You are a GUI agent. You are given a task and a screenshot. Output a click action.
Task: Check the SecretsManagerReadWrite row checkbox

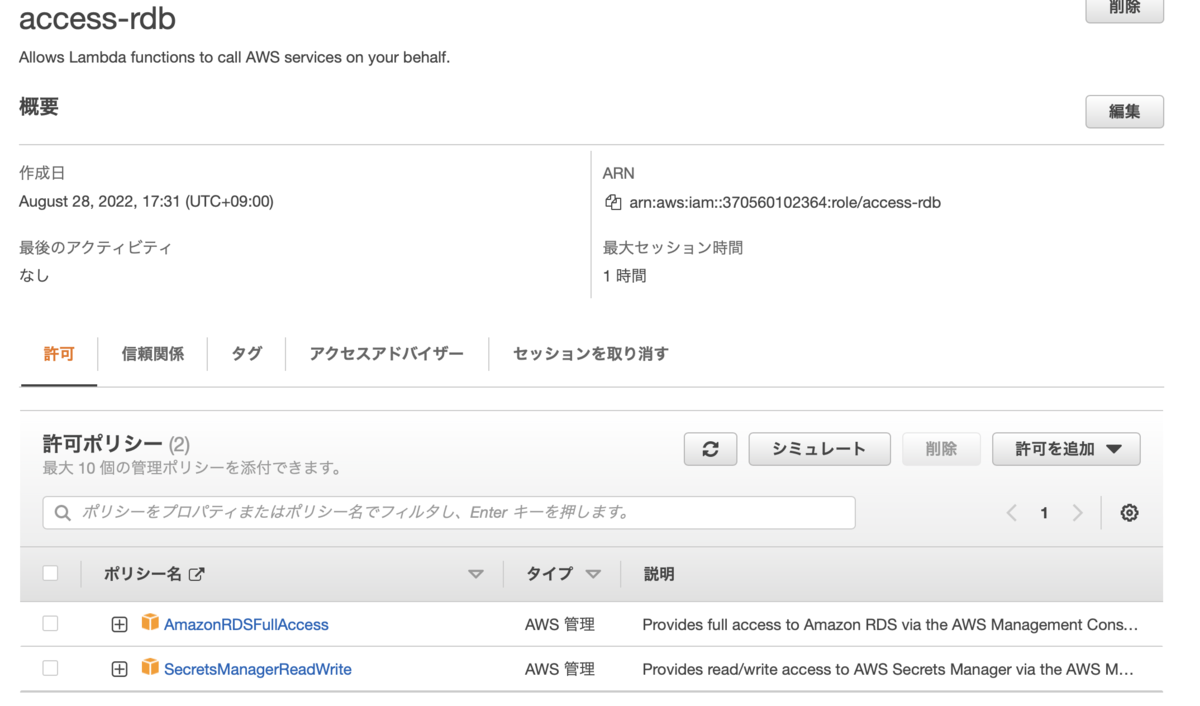(x=50, y=668)
